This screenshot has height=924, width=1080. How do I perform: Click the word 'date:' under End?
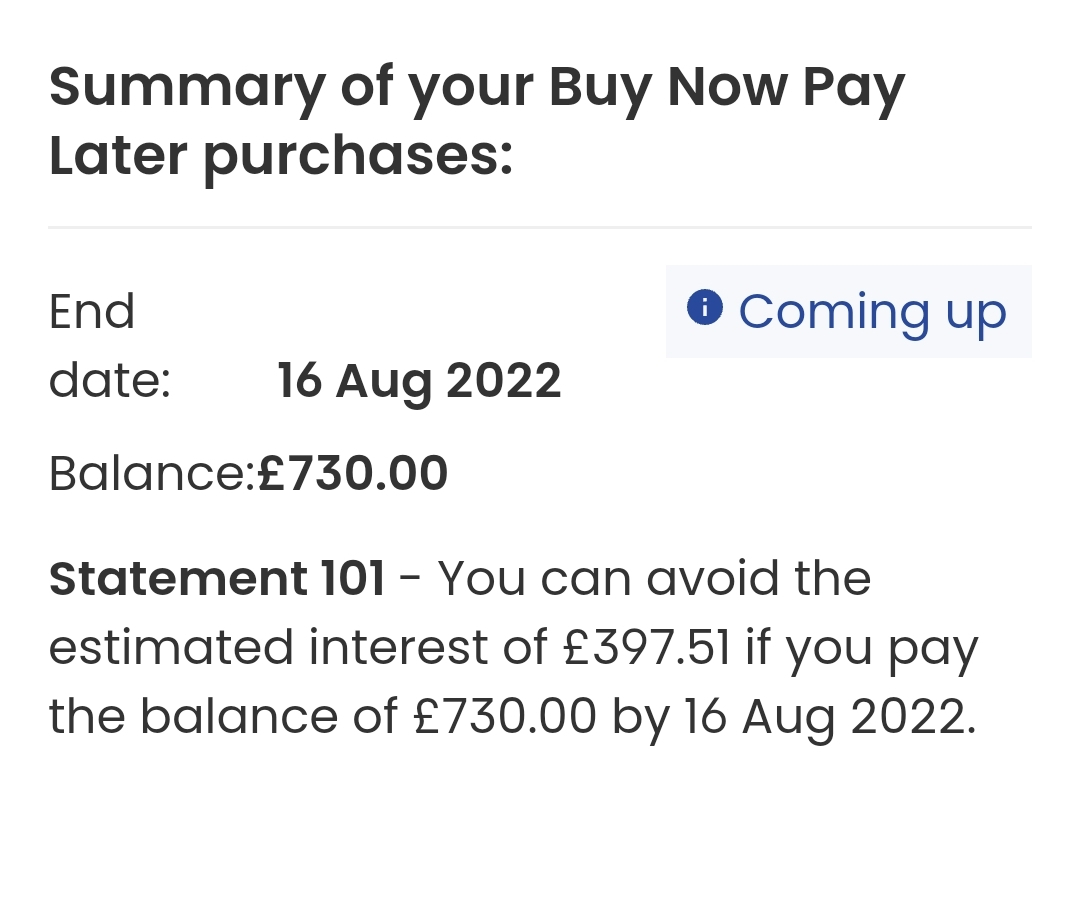click(110, 380)
